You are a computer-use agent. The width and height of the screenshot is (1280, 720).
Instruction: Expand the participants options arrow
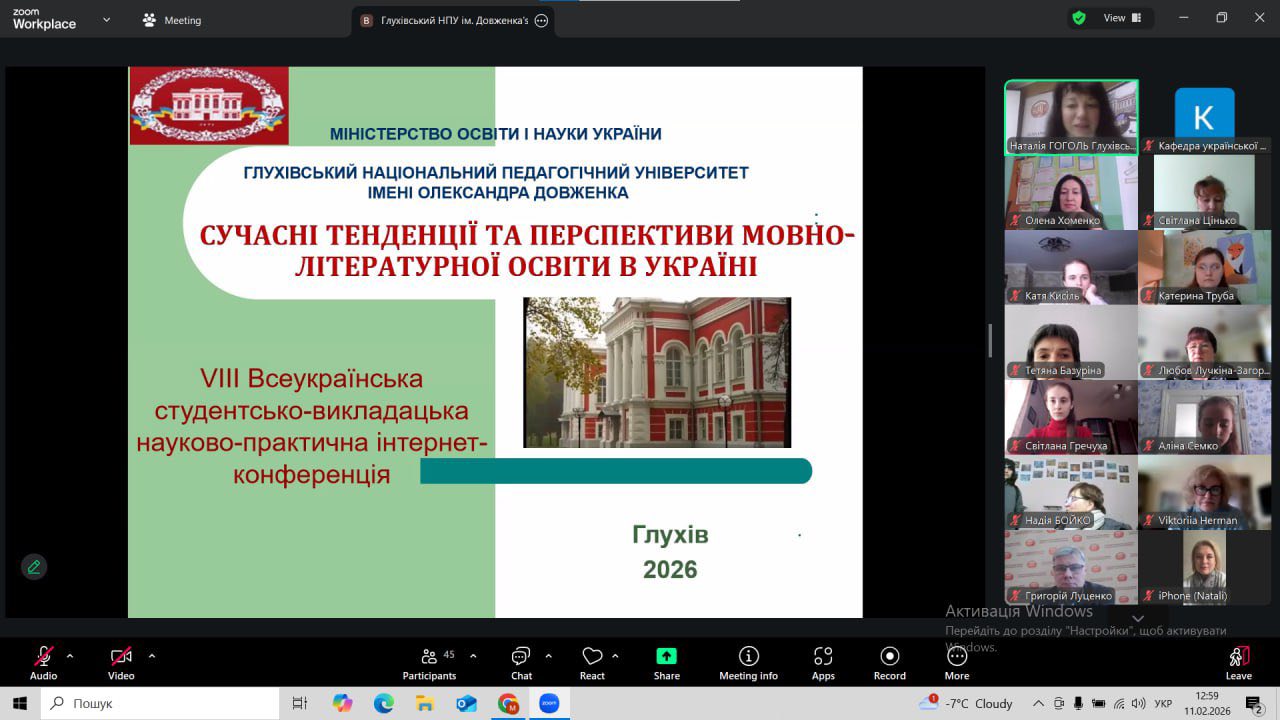[473, 656]
